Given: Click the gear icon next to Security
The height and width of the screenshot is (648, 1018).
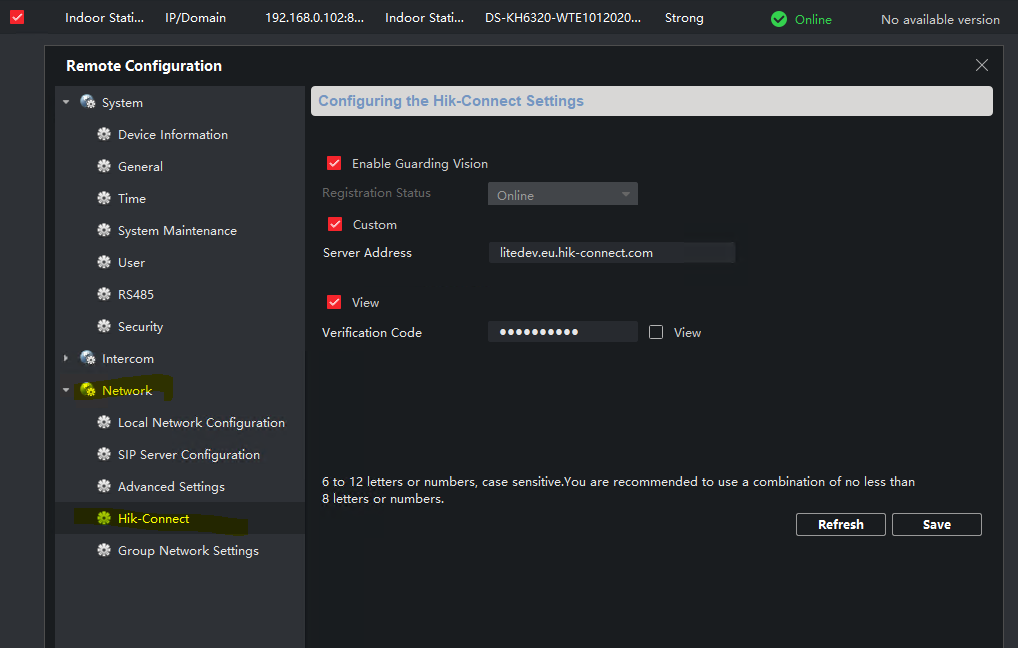Looking at the screenshot, I should point(103,326).
